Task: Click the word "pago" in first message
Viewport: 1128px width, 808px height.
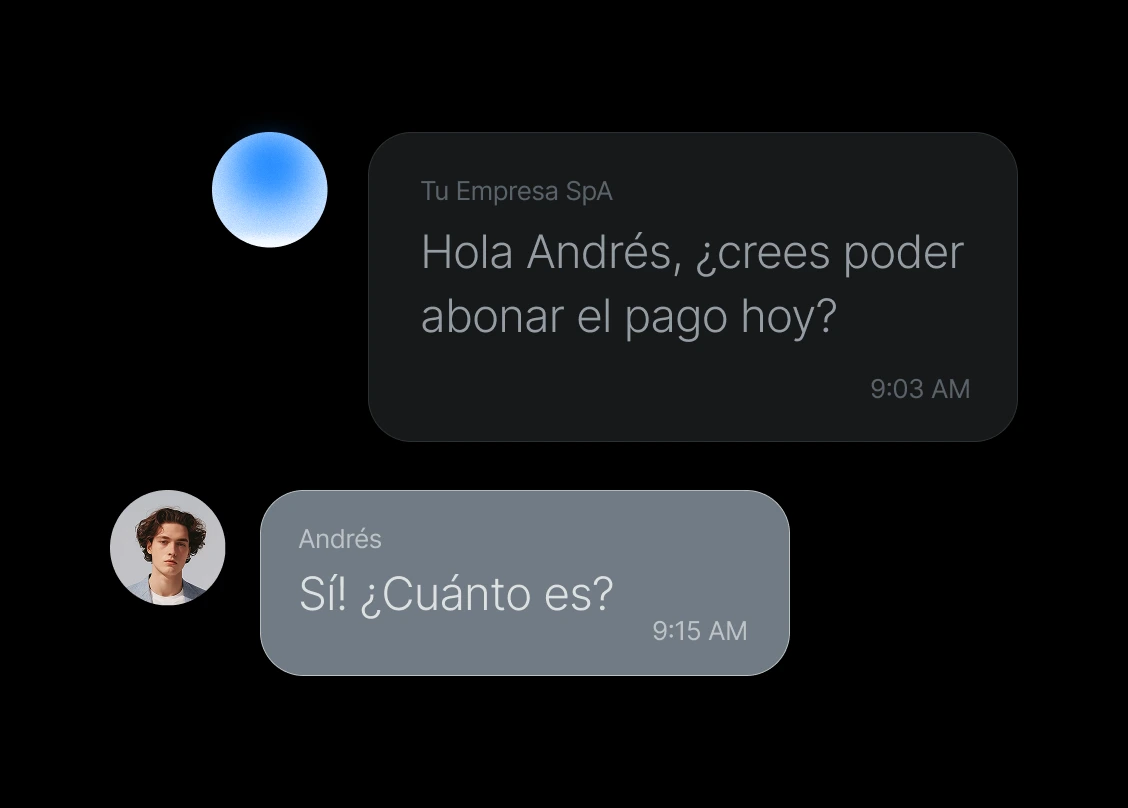Action: [x=676, y=319]
